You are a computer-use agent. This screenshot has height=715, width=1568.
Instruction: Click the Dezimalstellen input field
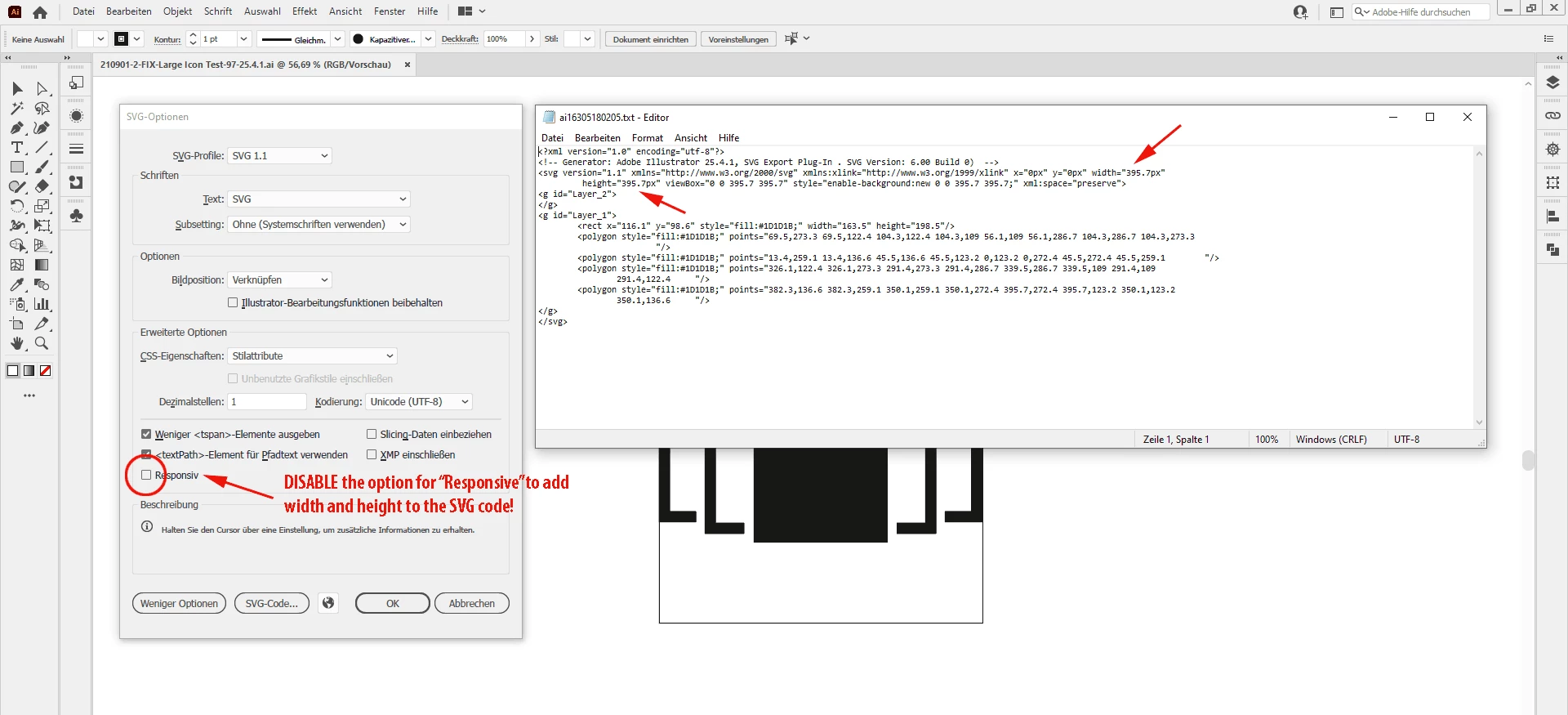point(267,401)
